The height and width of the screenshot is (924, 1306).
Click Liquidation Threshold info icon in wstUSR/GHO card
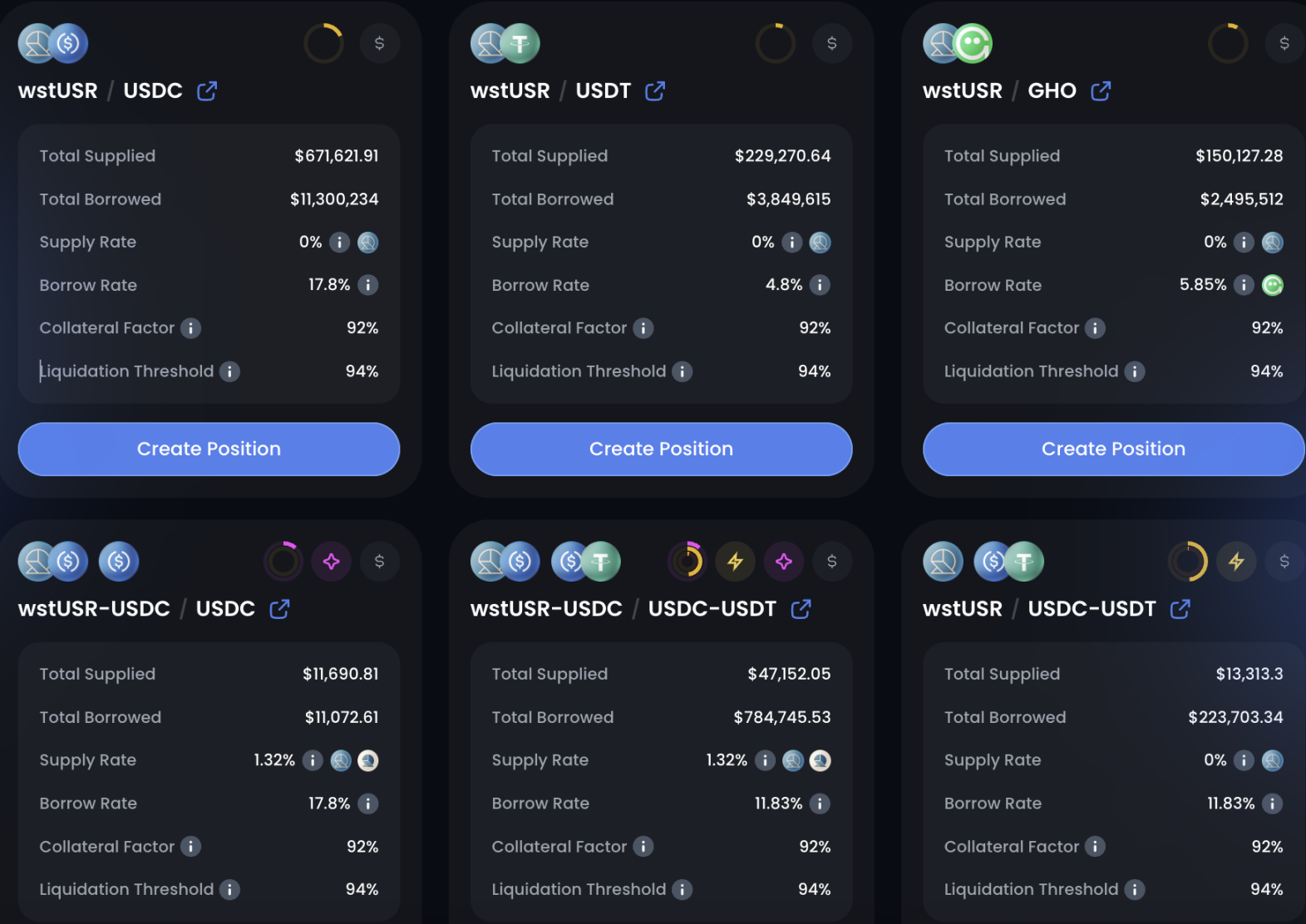pos(1135,371)
